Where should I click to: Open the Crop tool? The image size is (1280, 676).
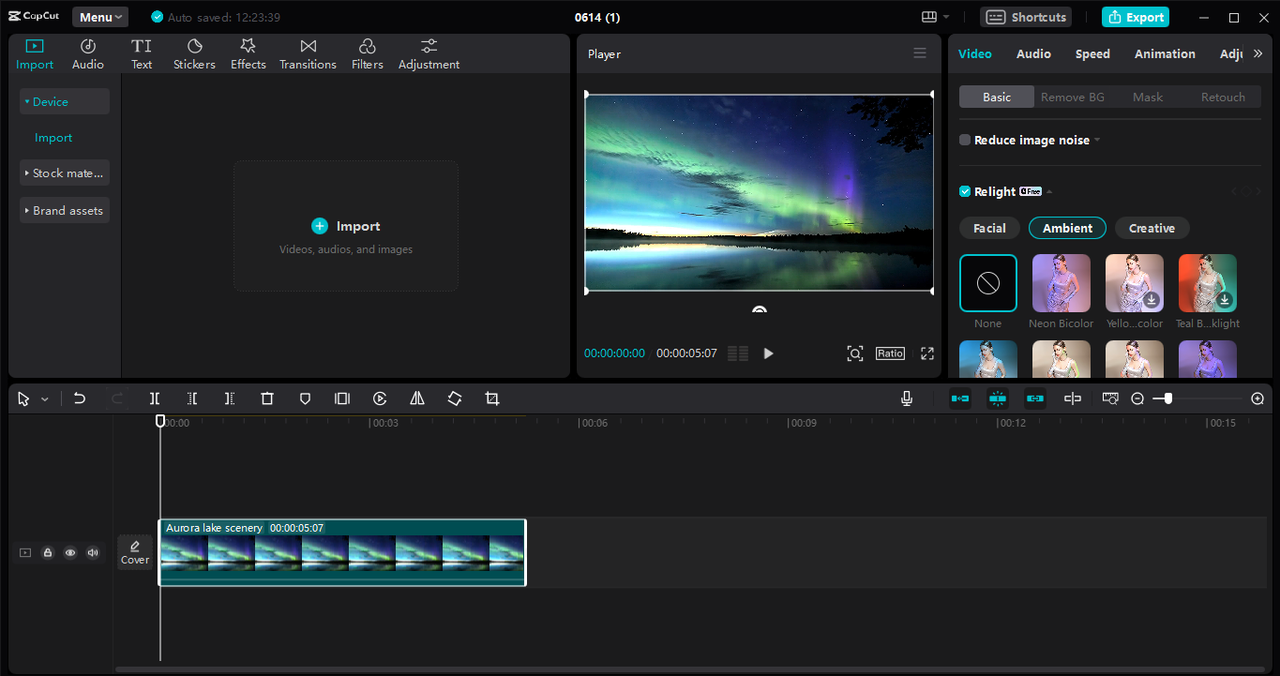[491, 398]
